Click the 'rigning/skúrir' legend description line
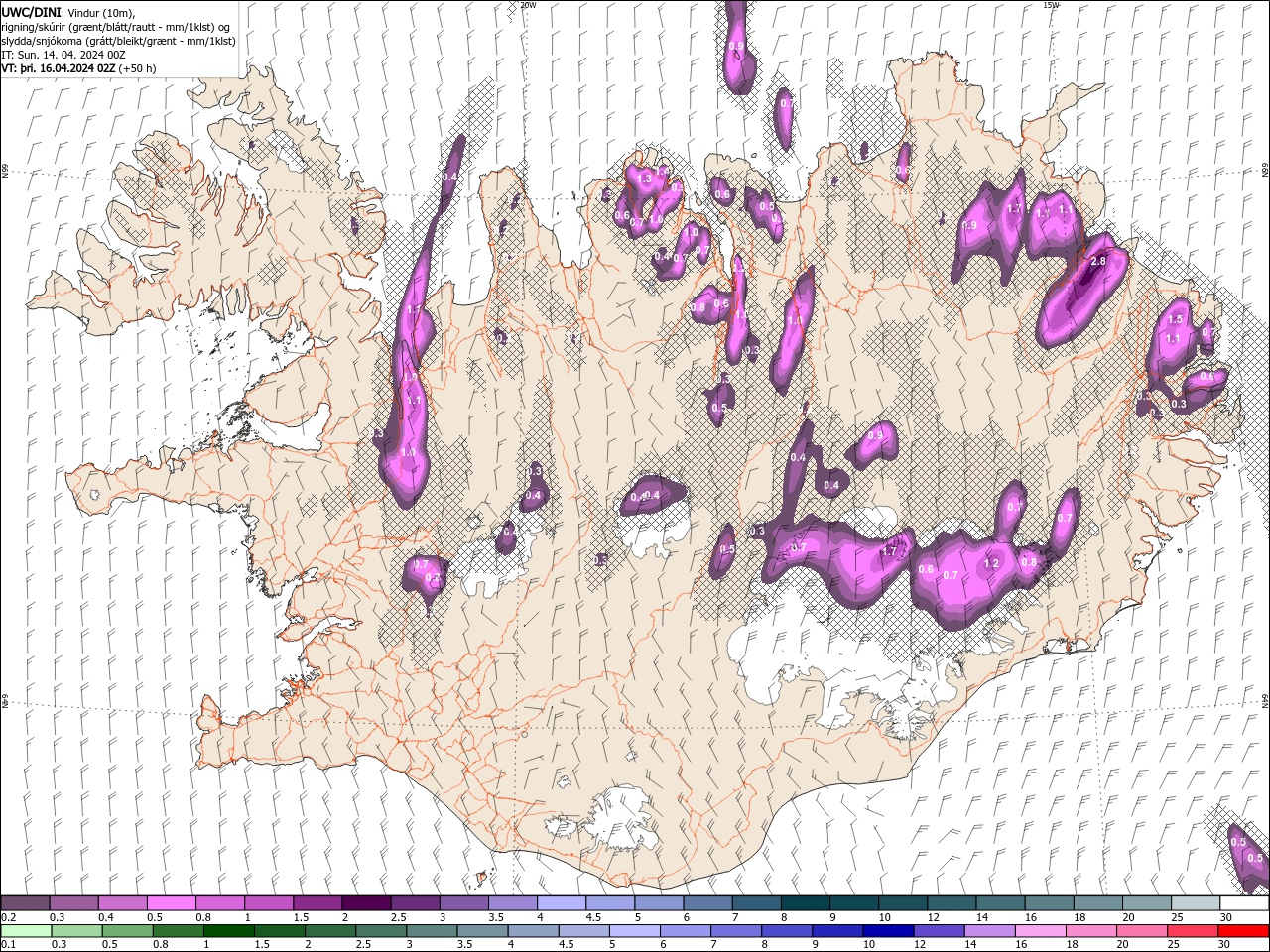This screenshot has width=1270, height=952. [x=116, y=27]
